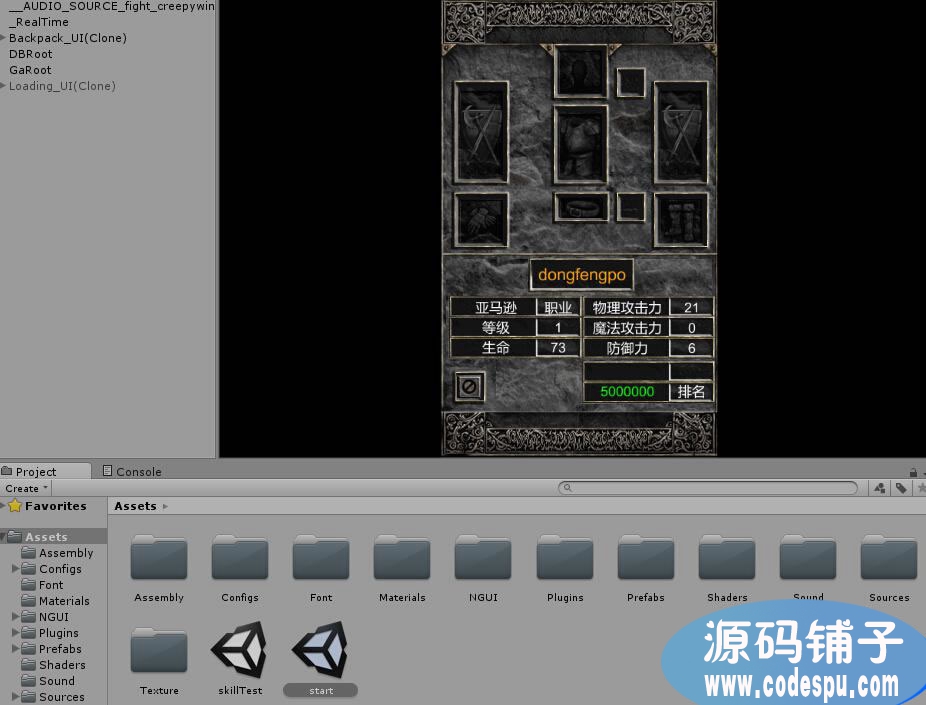
Task: Expand Loading_UI(Clone) in hierarchy
Action: coord(4,86)
